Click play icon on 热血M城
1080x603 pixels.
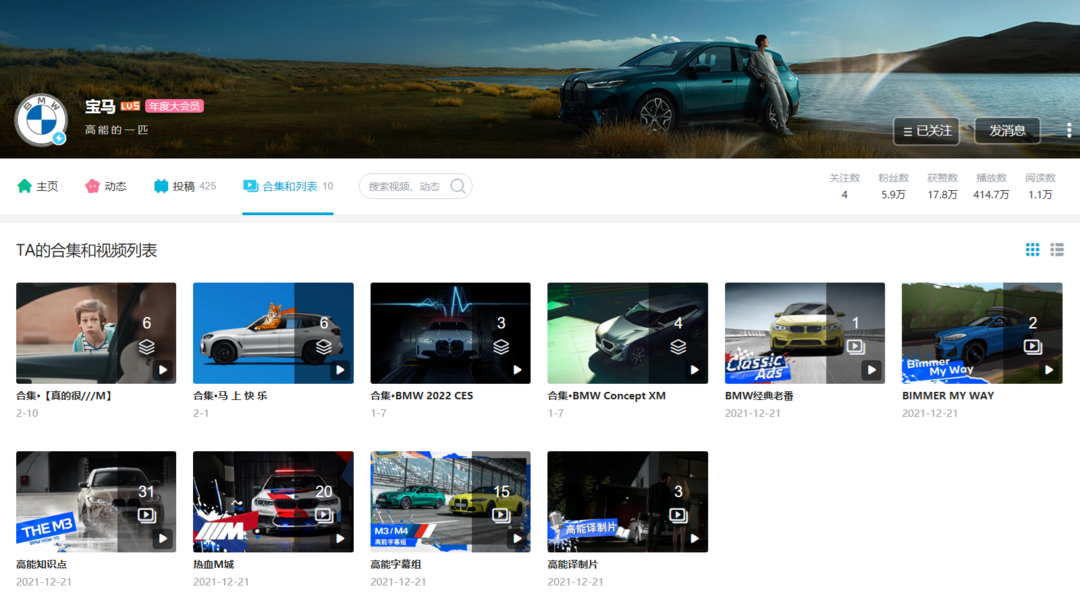point(340,539)
